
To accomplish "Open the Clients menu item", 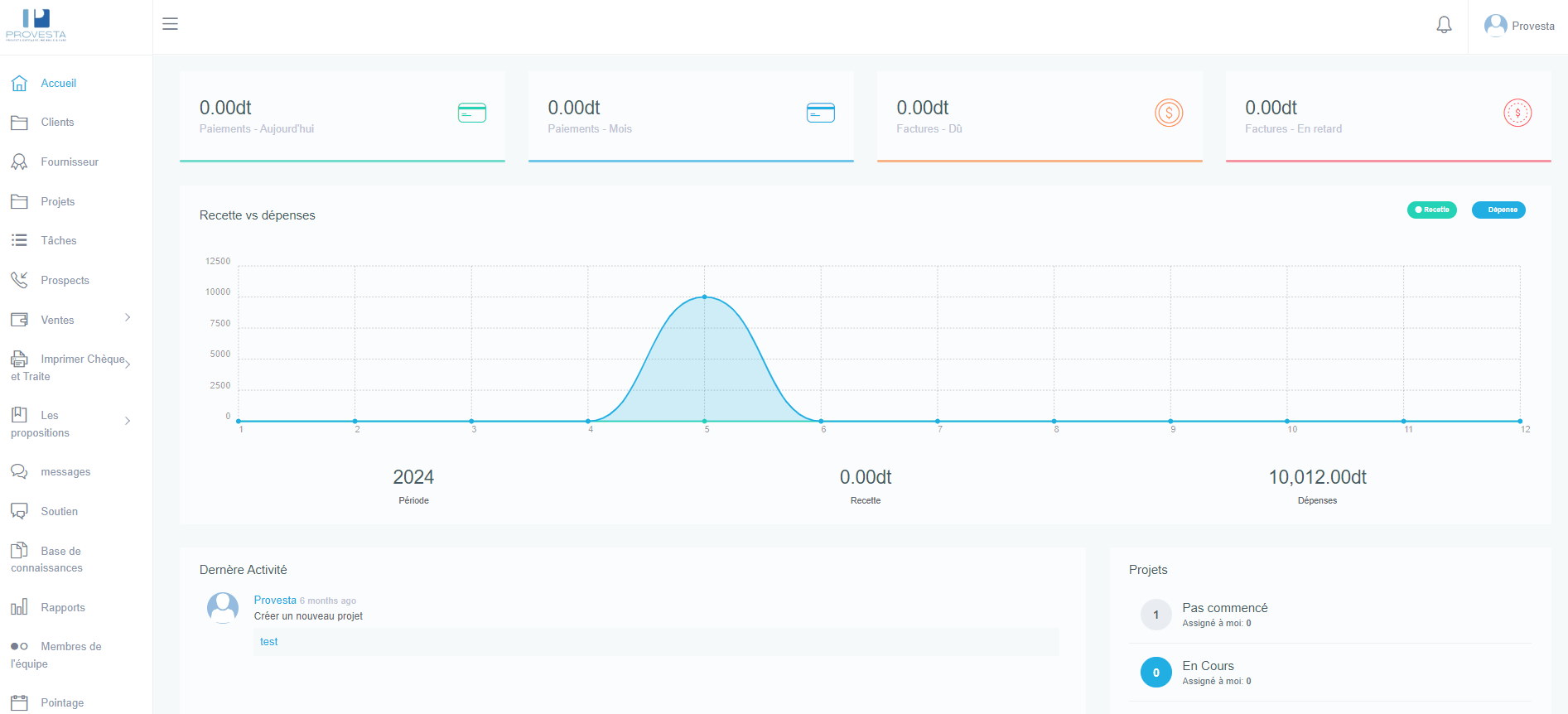I will coord(57,122).
